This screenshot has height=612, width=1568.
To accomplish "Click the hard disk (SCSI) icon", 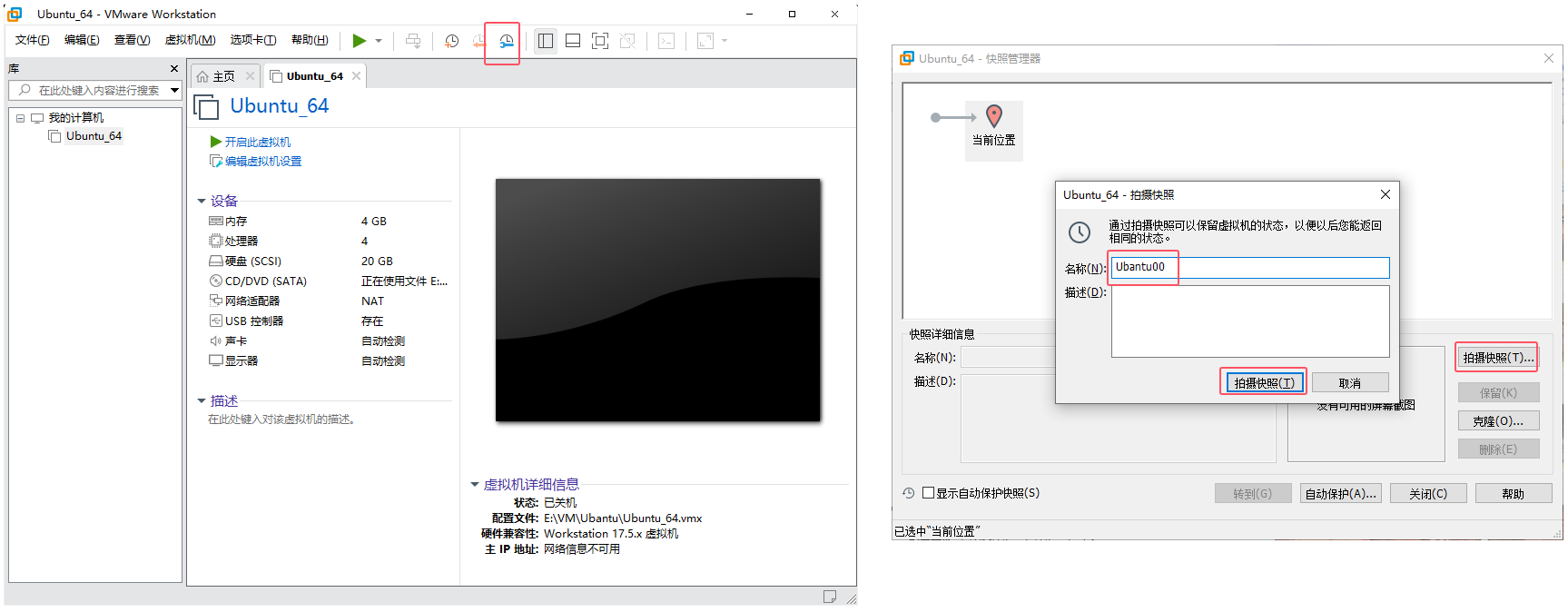I will pyautogui.click(x=216, y=261).
